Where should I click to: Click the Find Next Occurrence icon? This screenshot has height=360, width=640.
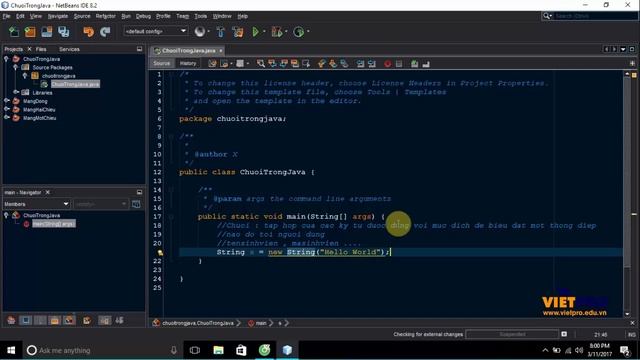click(283, 64)
